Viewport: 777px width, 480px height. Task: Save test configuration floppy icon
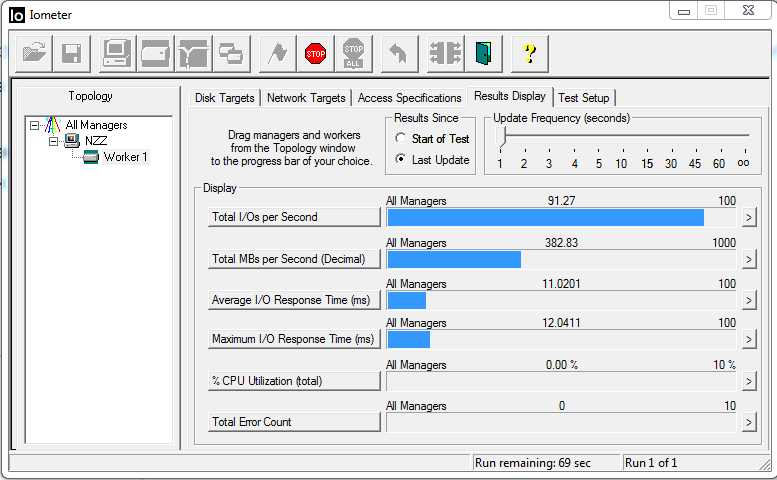coord(72,53)
